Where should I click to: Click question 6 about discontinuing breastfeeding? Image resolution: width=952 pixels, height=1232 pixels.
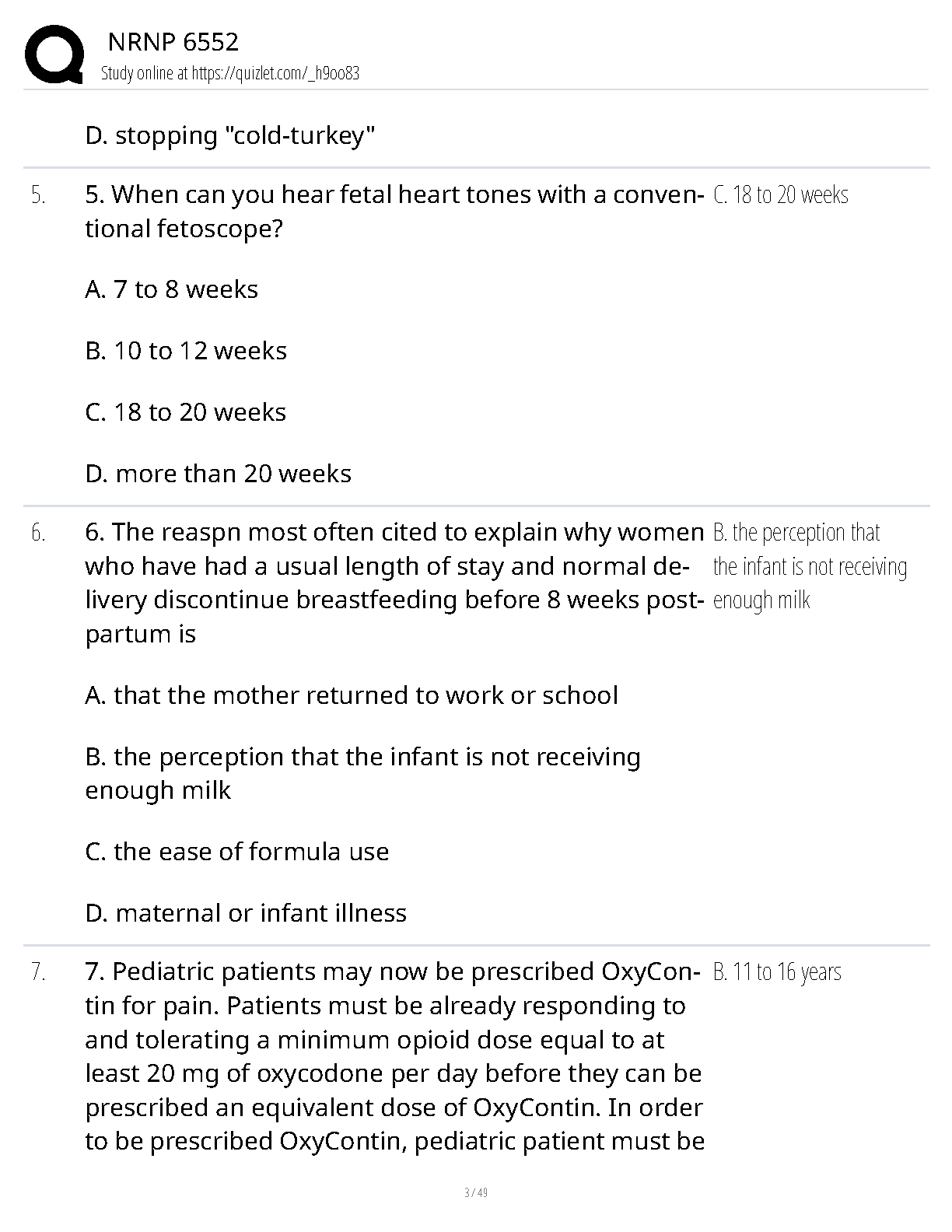394,583
